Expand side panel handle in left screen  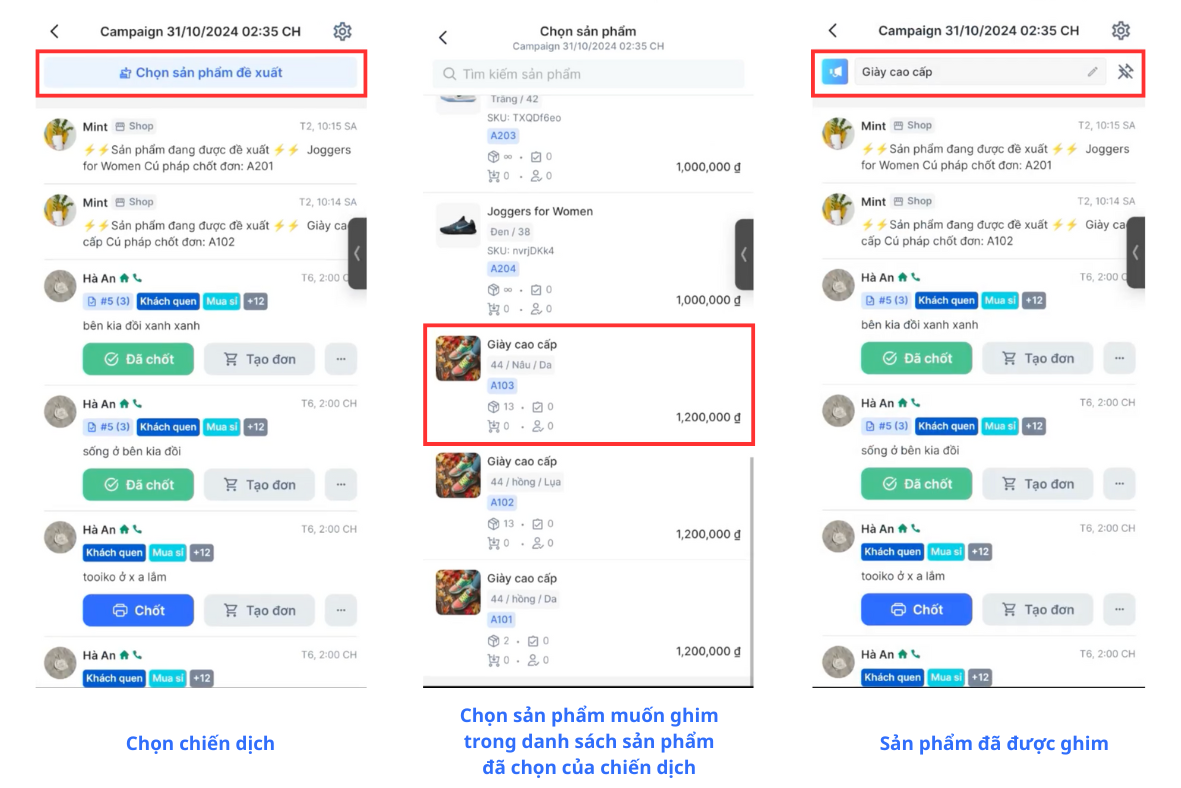tap(358, 253)
